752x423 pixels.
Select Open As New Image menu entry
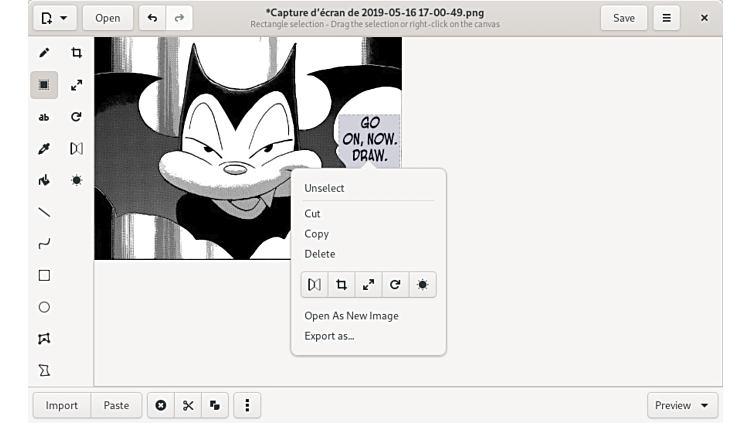(x=351, y=316)
